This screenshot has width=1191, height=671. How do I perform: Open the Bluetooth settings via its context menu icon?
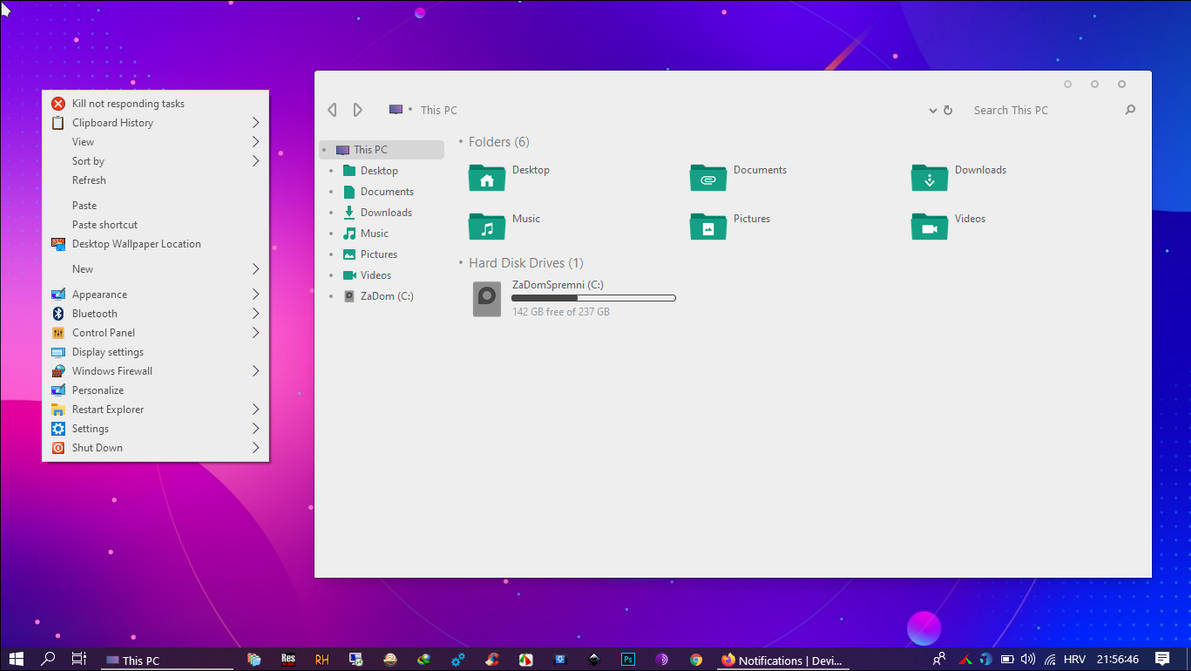coord(58,313)
